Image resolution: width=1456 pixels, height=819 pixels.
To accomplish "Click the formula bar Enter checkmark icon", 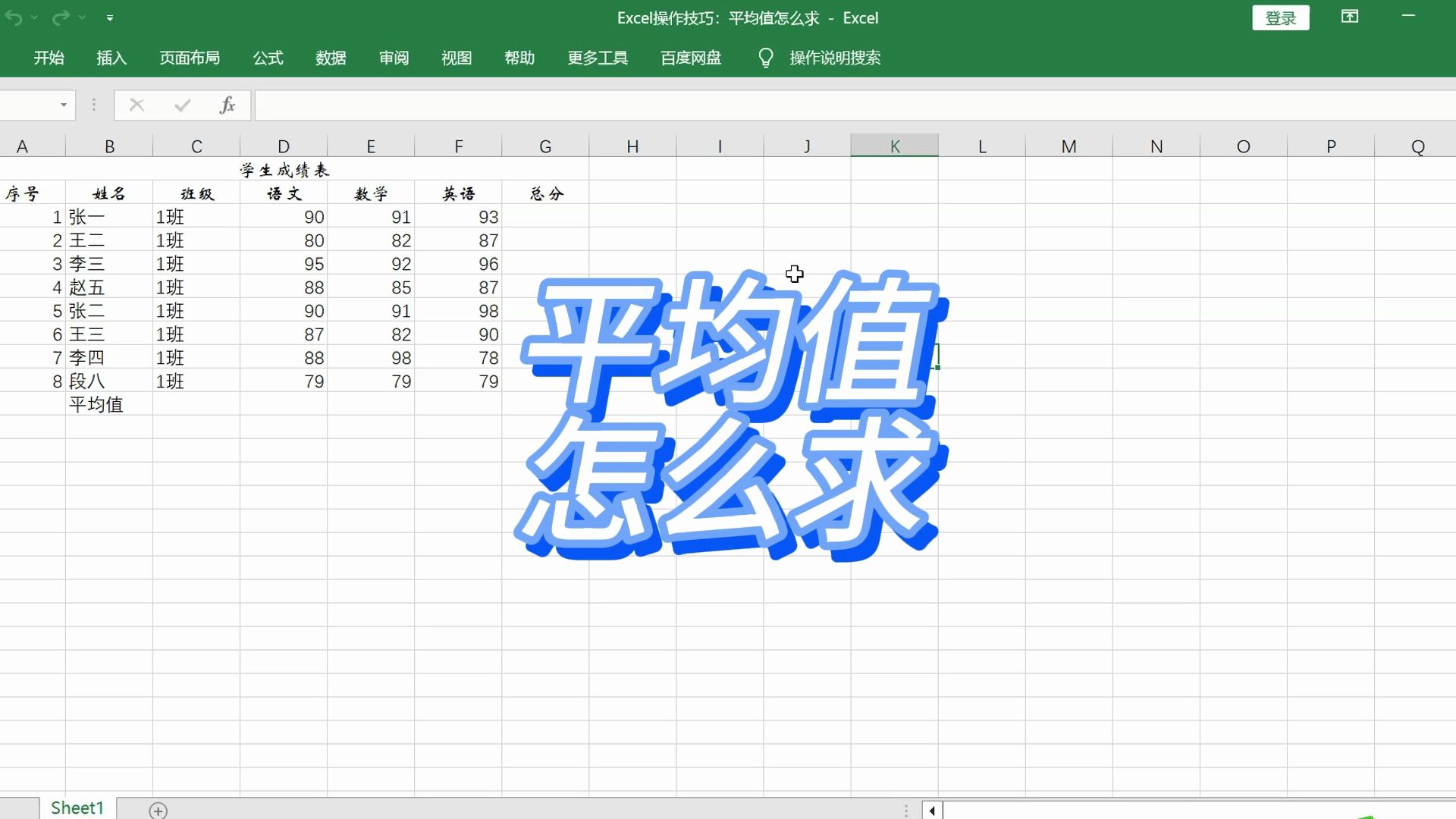I will (182, 105).
